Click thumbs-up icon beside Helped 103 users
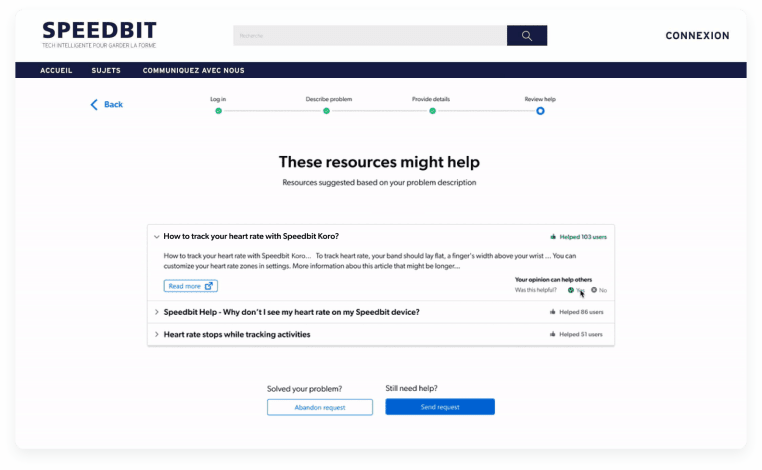 point(553,237)
